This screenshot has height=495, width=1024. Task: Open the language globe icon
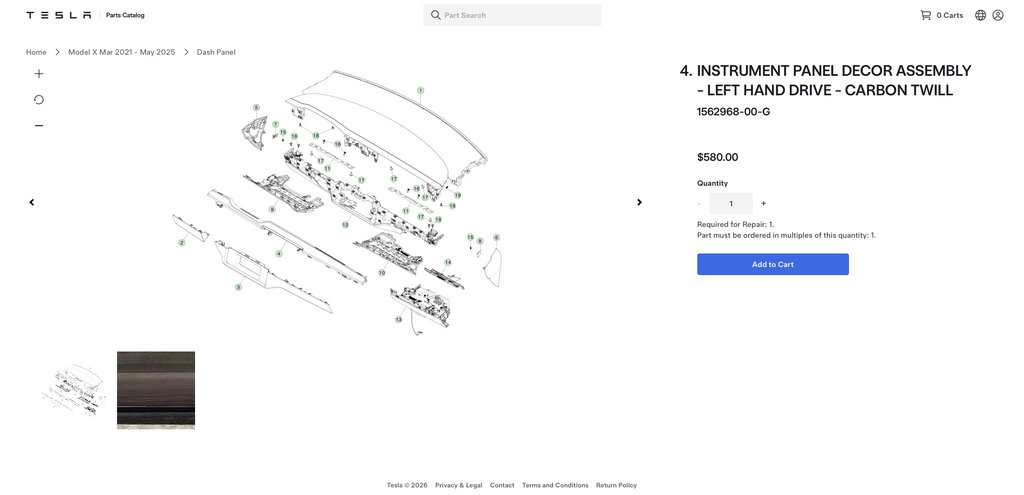pos(980,15)
